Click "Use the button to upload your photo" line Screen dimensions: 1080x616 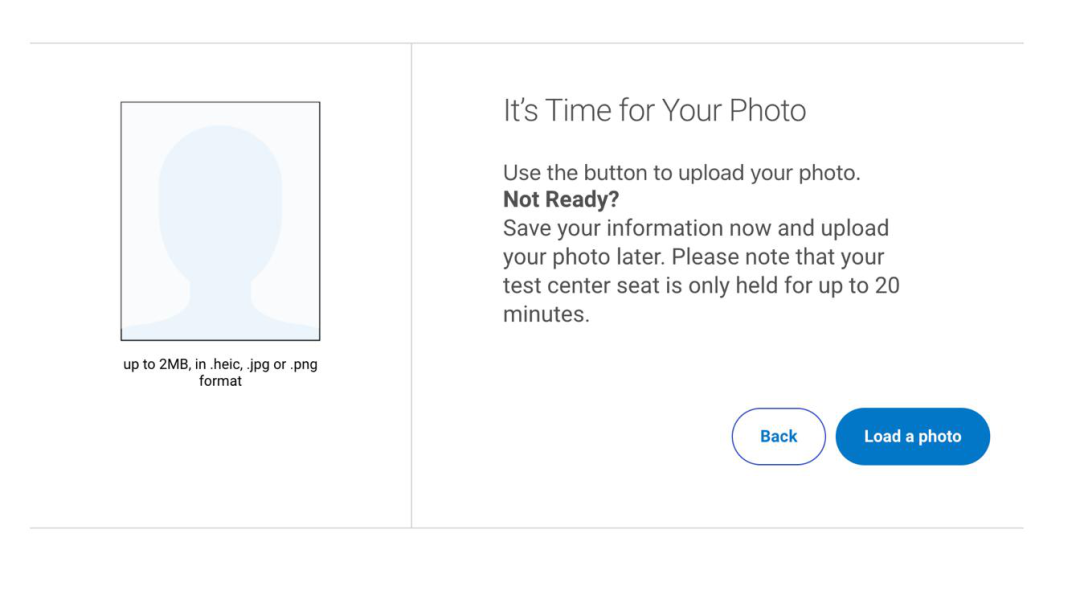681,172
